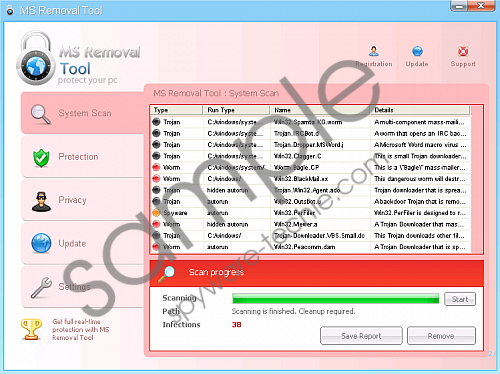Viewport: 500px width, 374px height.
Task: Select the Worm.Bagle.CP name cell
Action: (x=320, y=167)
